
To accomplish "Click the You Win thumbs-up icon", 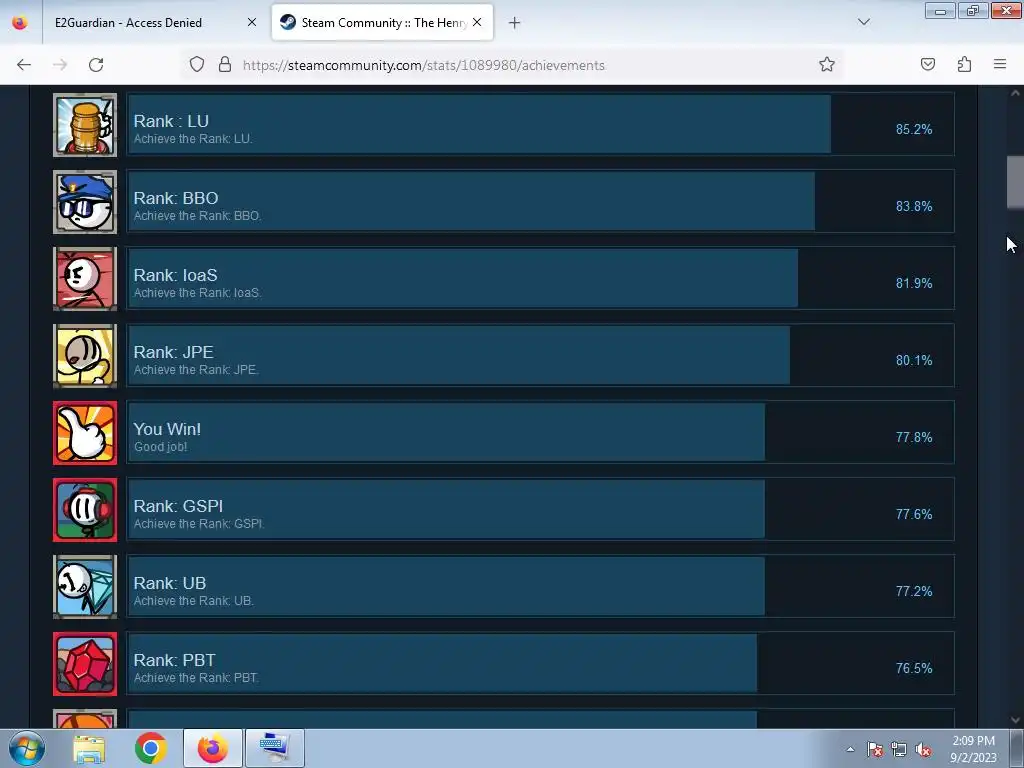I will (x=85, y=433).
